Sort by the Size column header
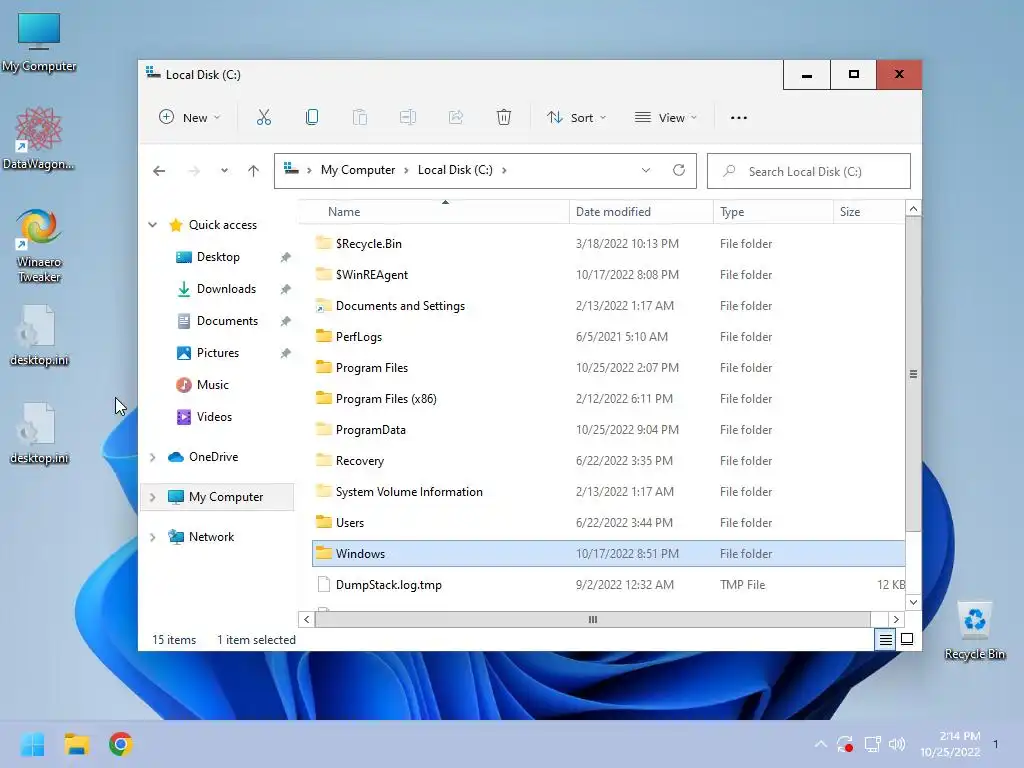This screenshot has height=768, width=1024. click(869, 212)
